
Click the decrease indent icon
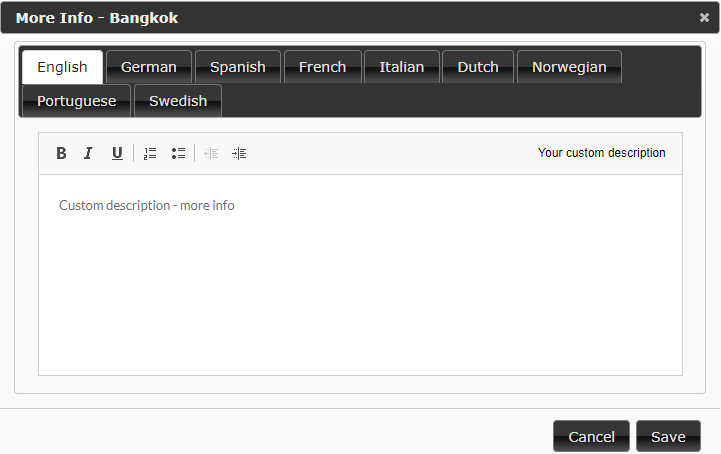tap(211, 153)
